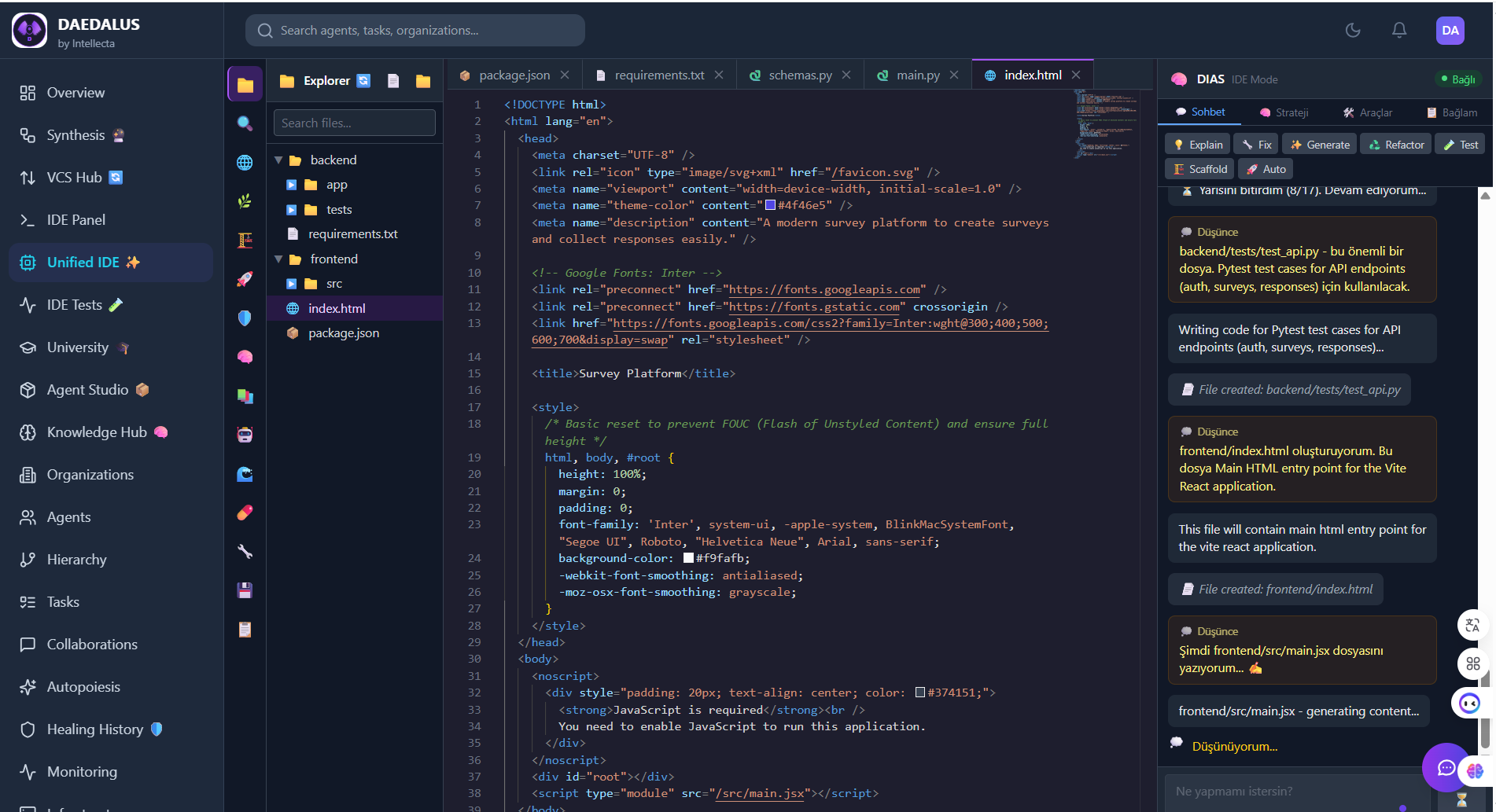Select the Strateji tab in DIAS panel
The width and height of the screenshot is (1496, 812).
click(x=1284, y=112)
